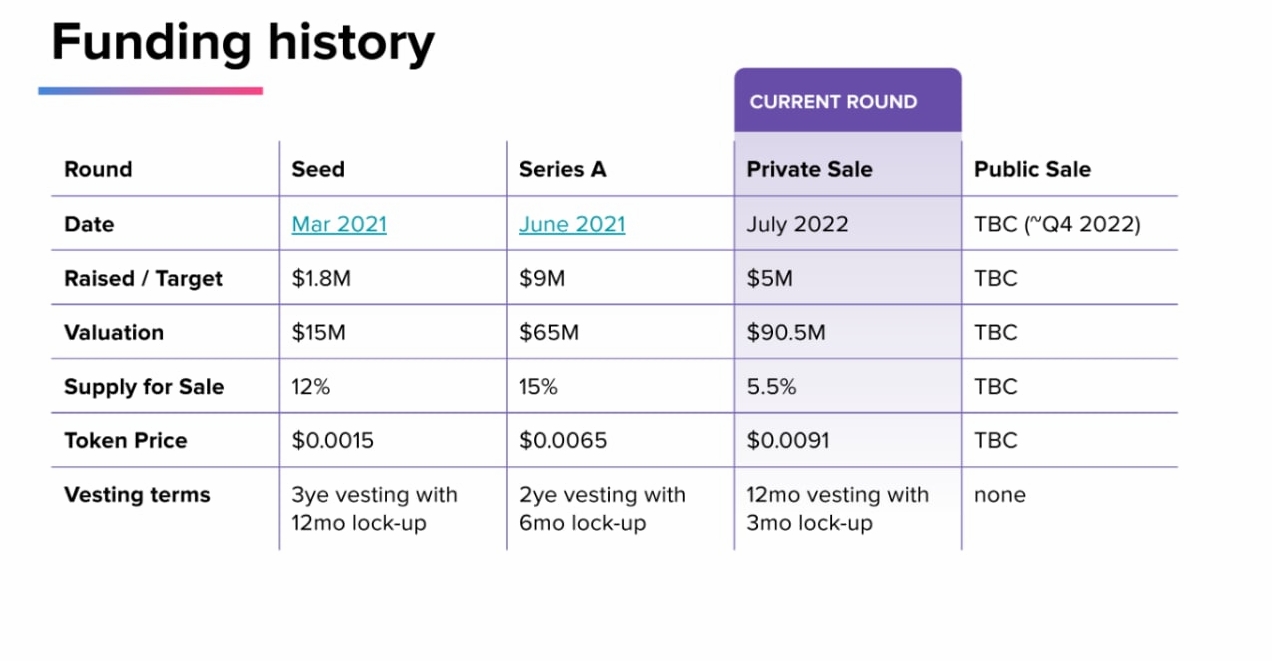Image resolution: width=1272 pixels, height=661 pixels.
Task: Click the Raised / Target row label
Action: 143,279
